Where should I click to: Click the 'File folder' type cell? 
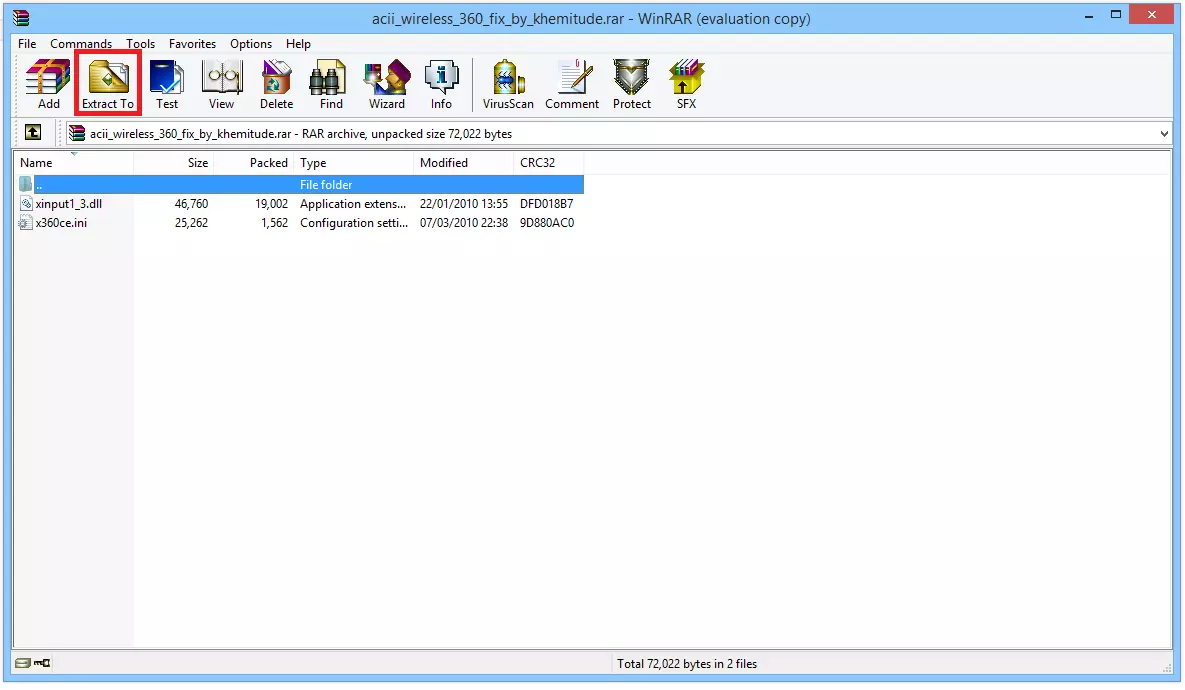326,184
